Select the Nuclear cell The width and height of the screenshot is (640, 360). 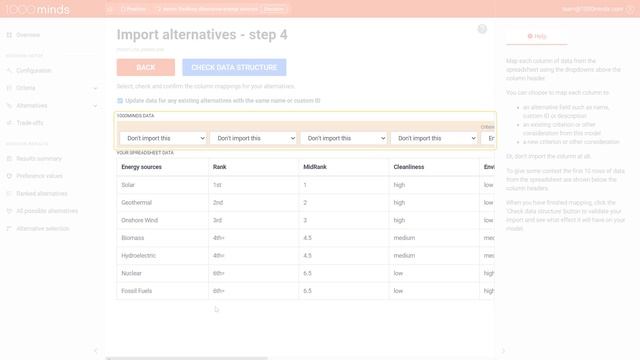[162, 273]
